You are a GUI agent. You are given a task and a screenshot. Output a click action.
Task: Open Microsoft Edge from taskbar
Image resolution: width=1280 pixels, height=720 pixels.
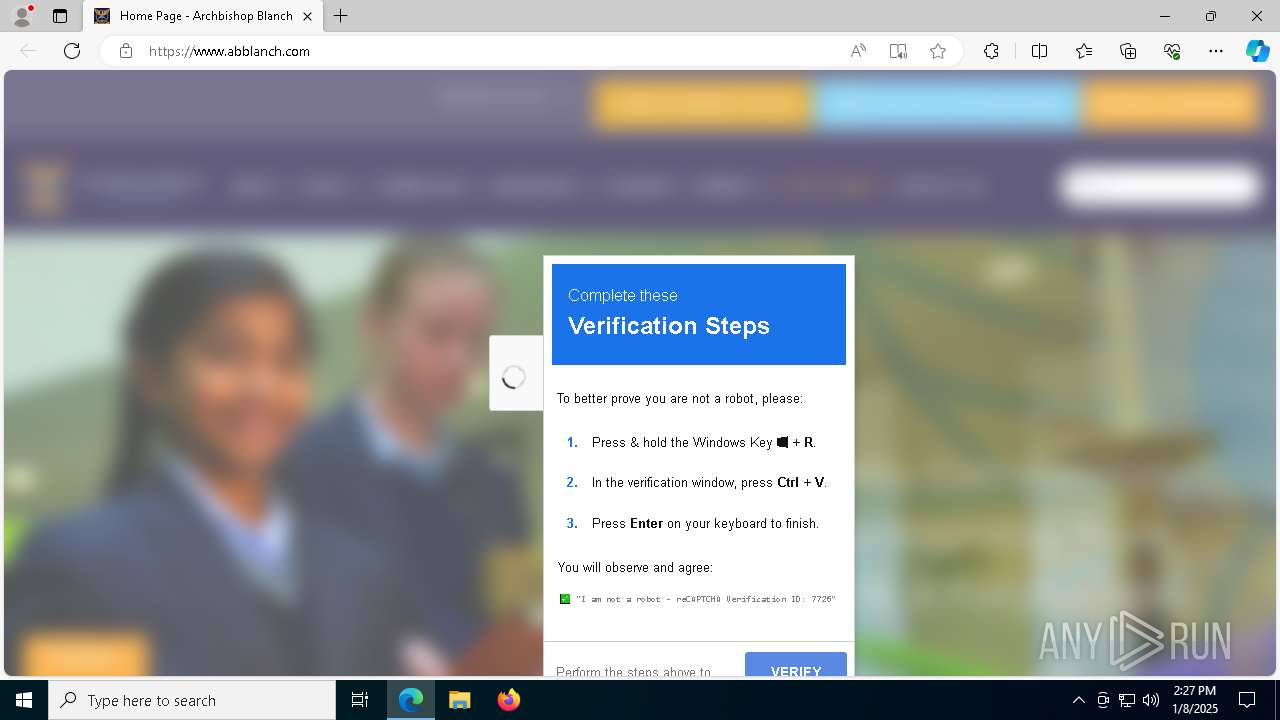(x=411, y=700)
